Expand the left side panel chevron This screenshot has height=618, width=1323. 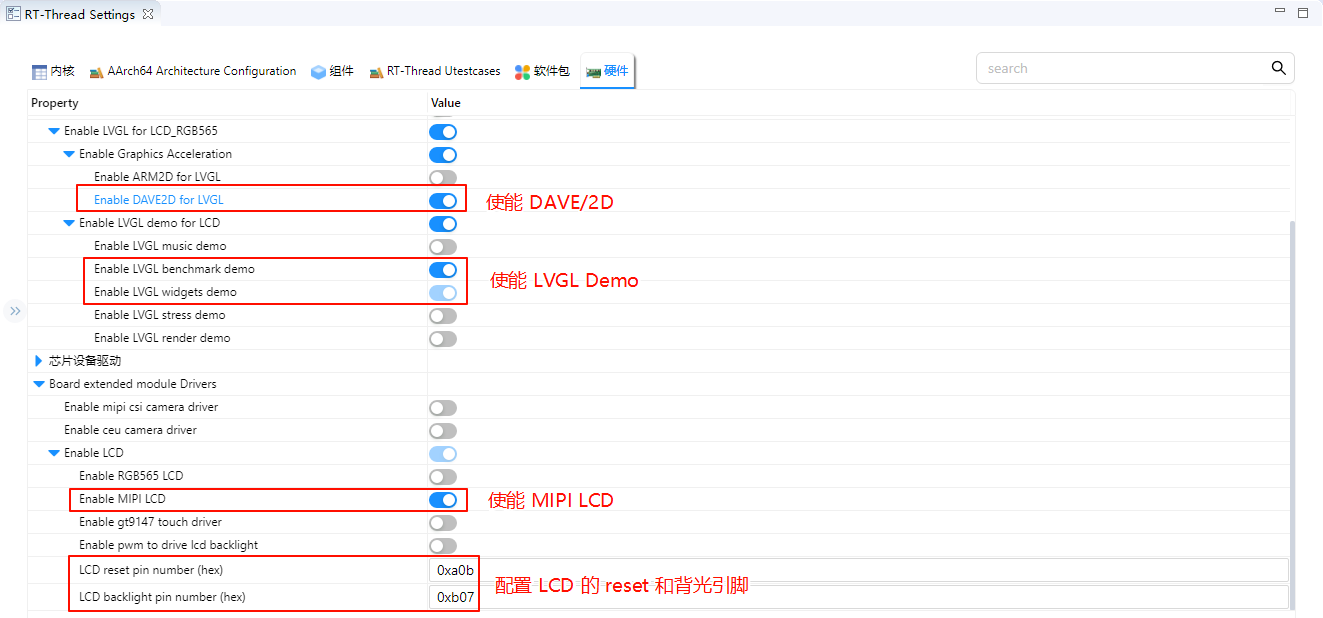15,311
